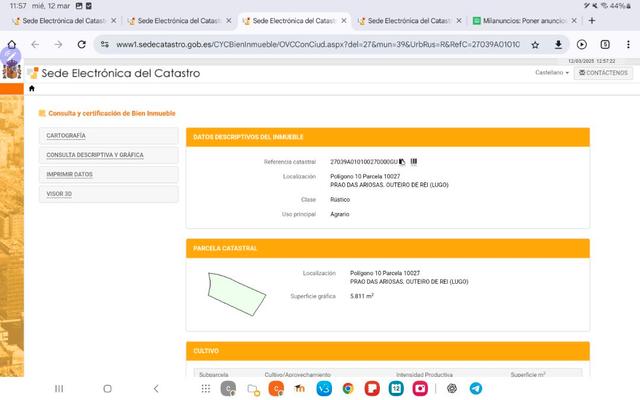Open CONSULTA DESCRIPTIVA Y GRÁFICA
This screenshot has width=640, height=400.
(x=110, y=155)
